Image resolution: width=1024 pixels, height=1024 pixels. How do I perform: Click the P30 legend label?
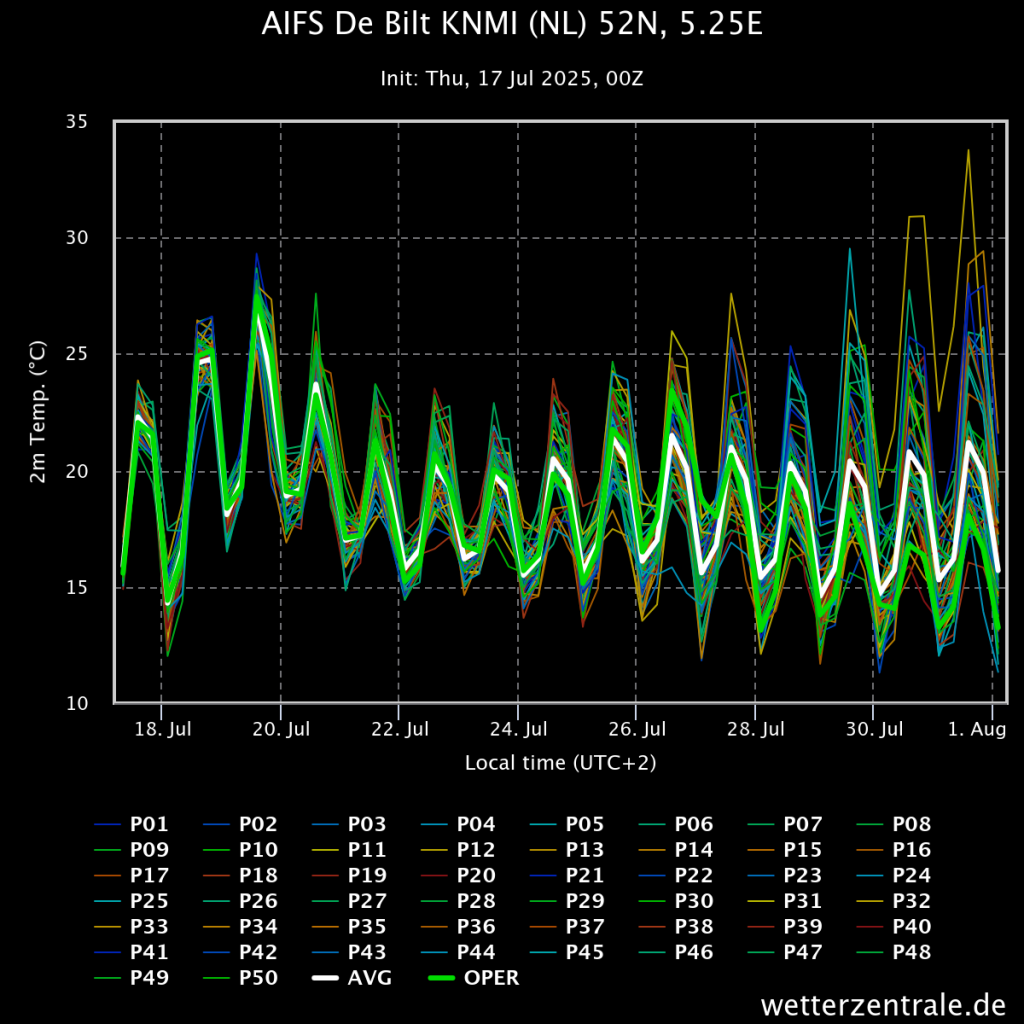click(694, 901)
